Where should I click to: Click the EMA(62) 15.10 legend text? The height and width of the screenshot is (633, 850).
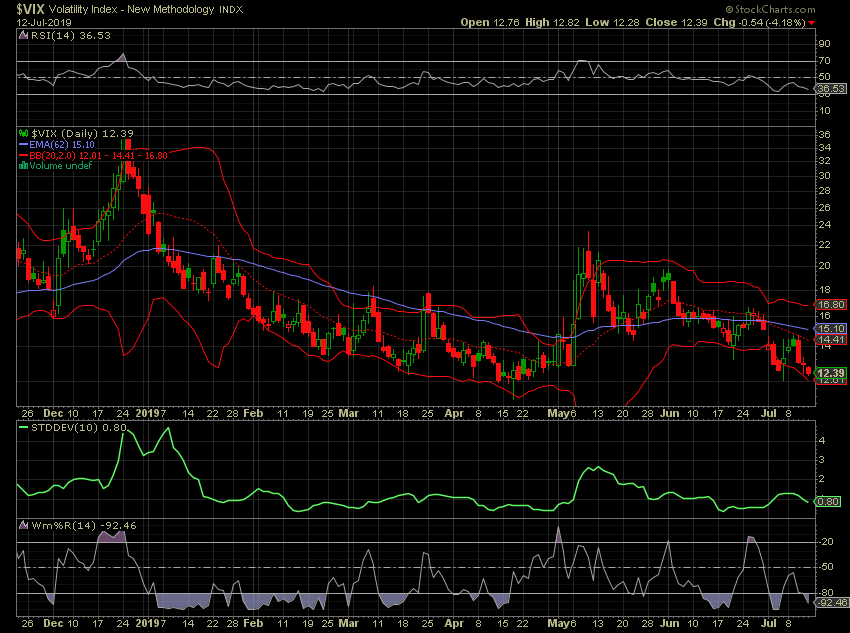pos(62,145)
